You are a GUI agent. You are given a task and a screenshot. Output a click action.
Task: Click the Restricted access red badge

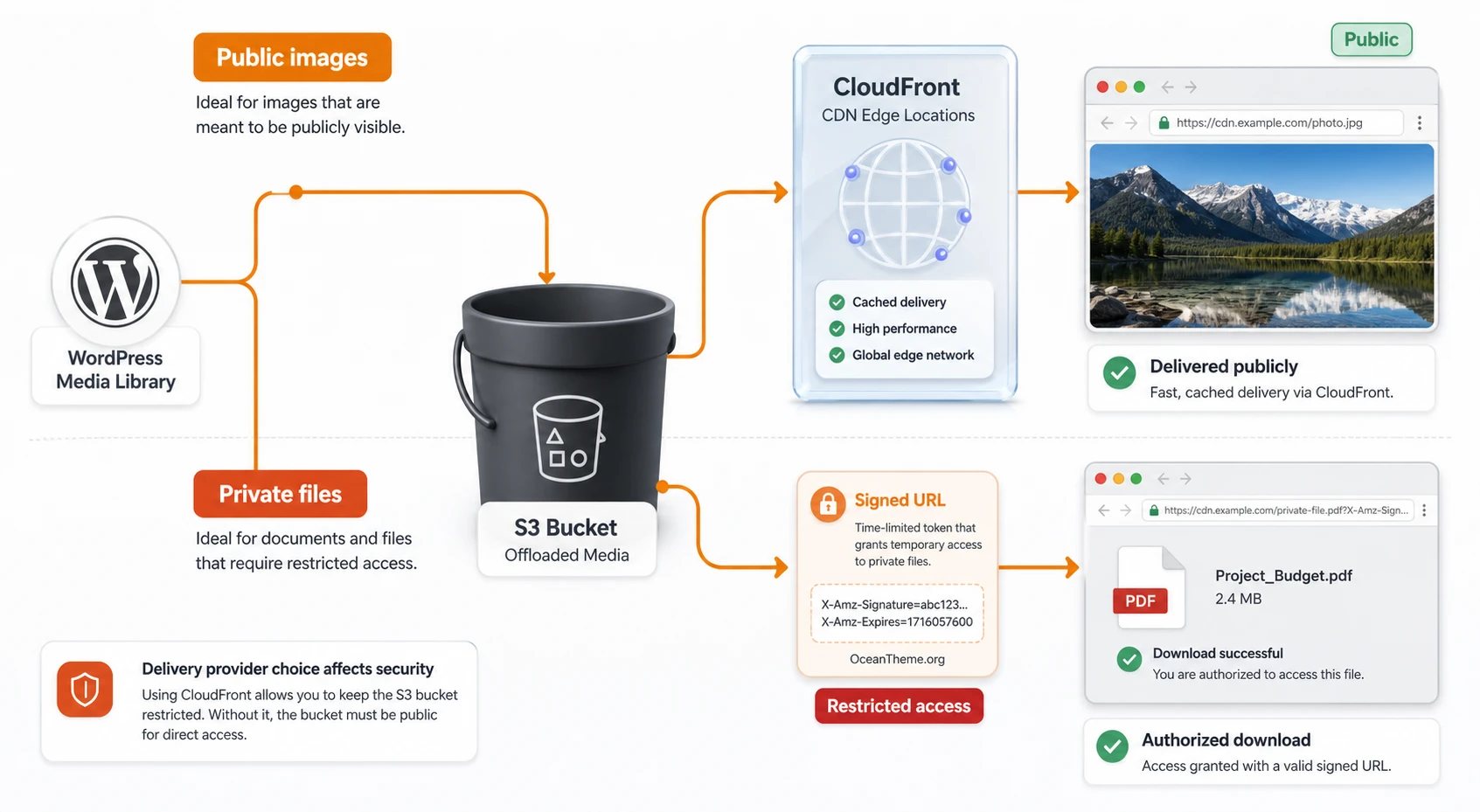899,706
